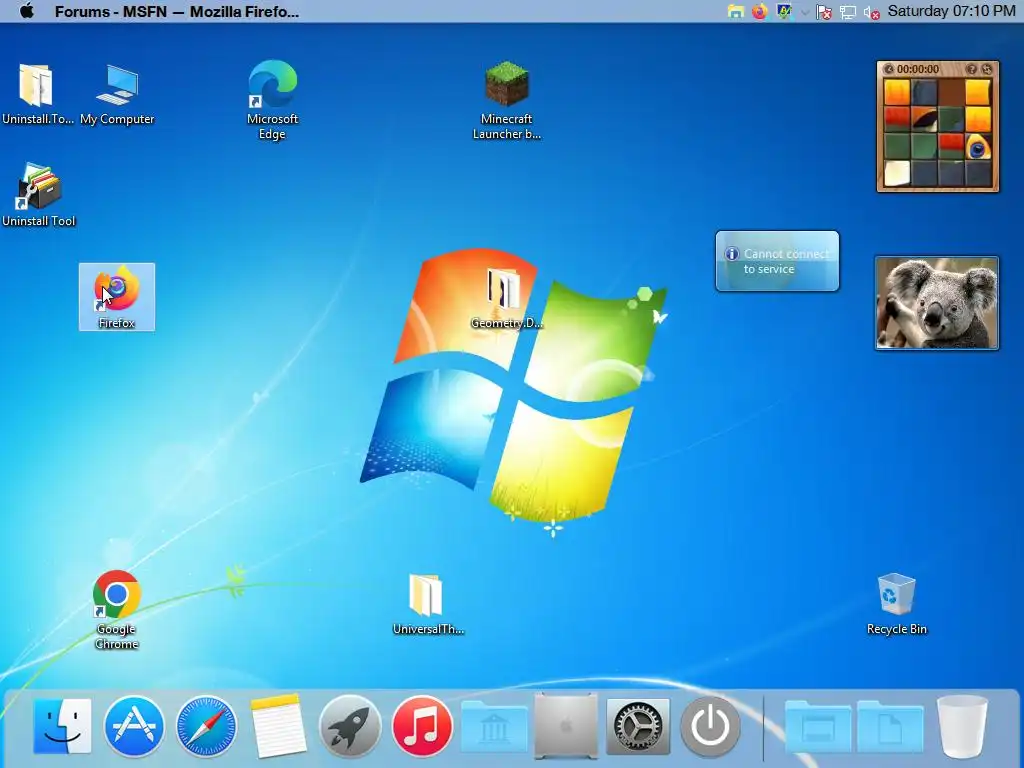
Task: Open Finder in the dock
Action: (62, 726)
